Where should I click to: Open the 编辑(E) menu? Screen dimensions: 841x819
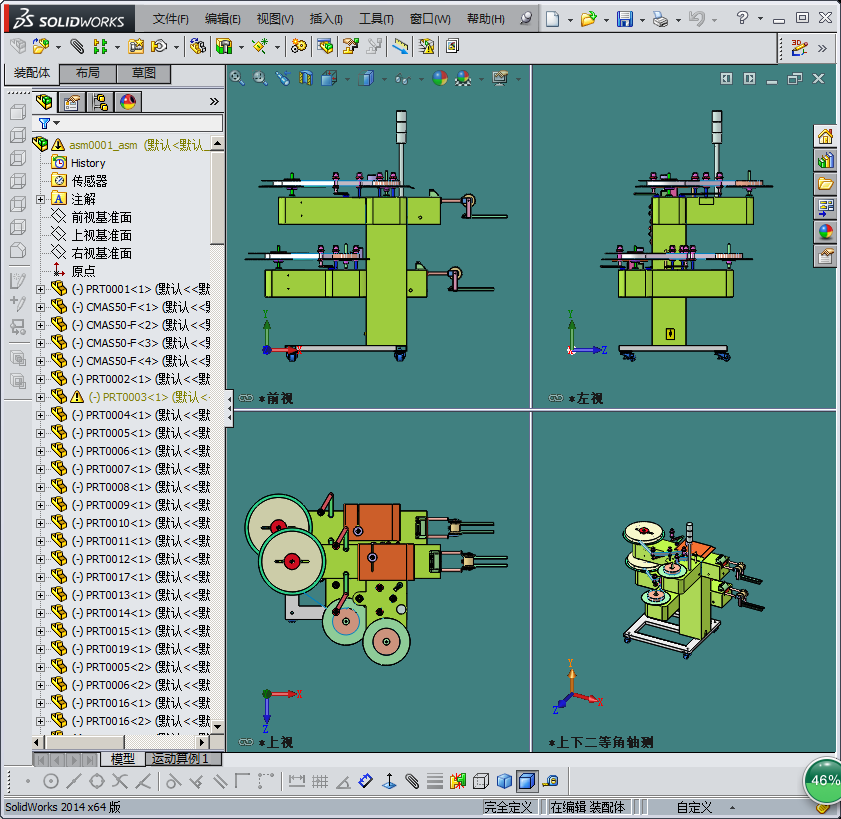[x=223, y=19]
